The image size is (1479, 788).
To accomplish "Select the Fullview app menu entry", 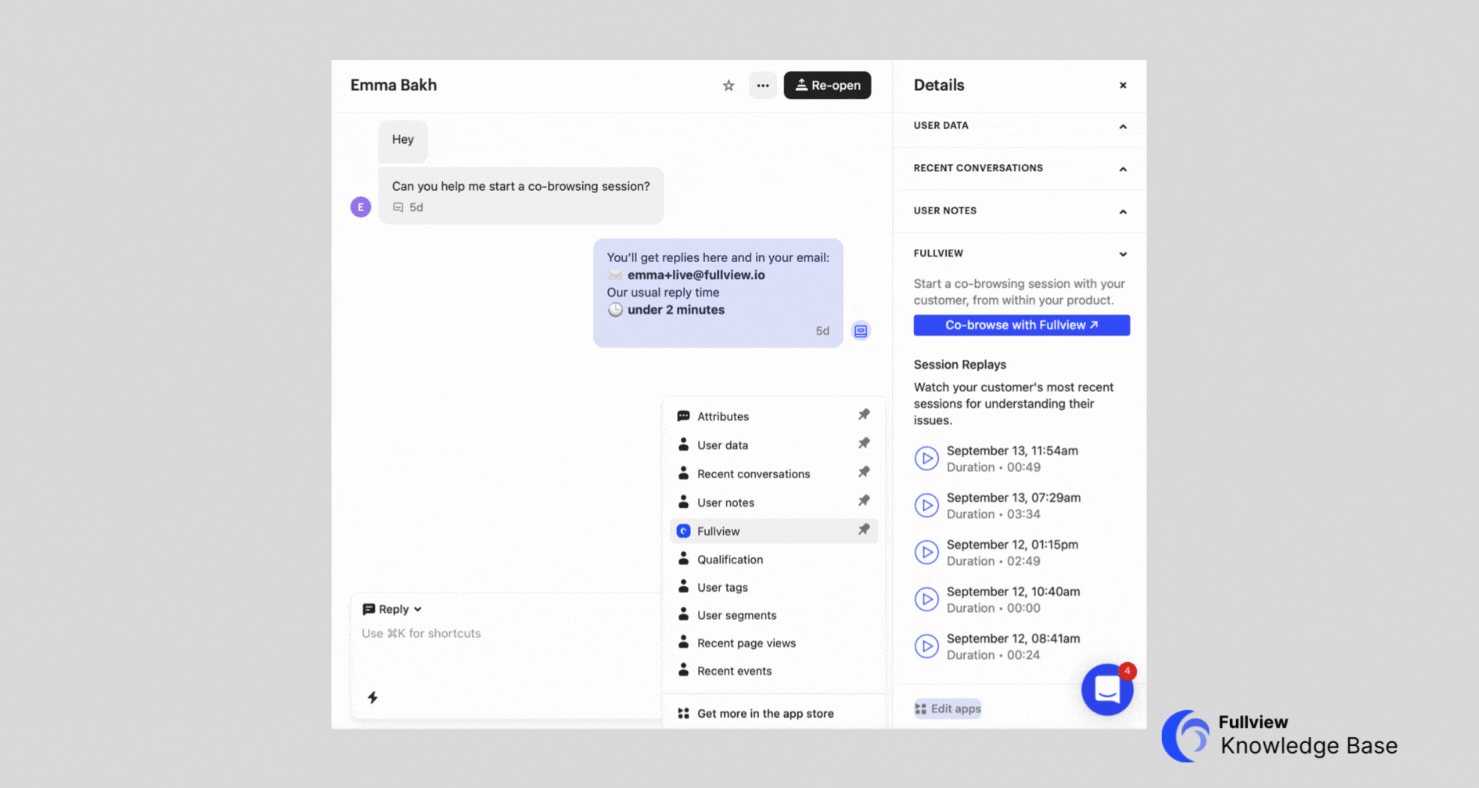I will [774, 531].
